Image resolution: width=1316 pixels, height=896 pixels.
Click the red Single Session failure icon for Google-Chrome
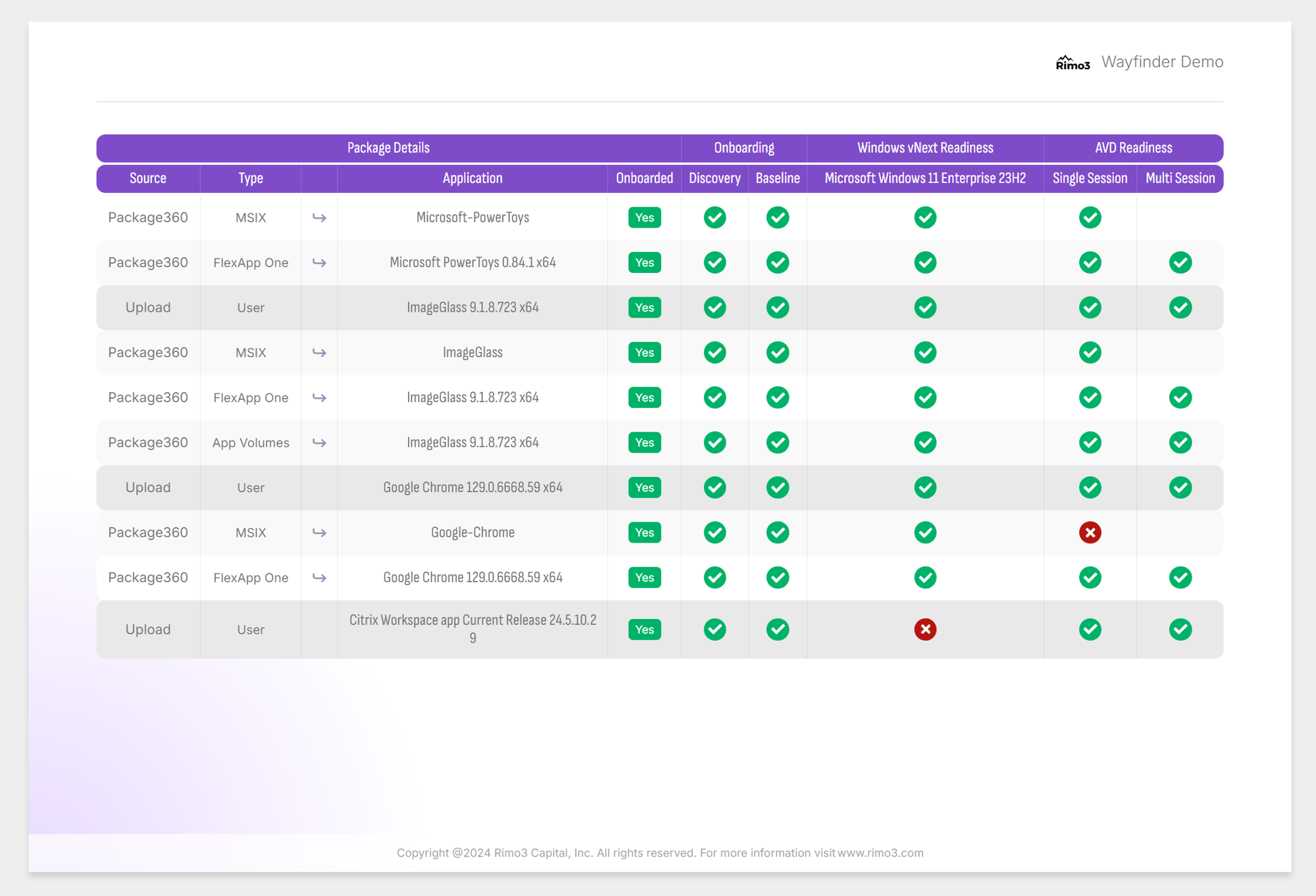click(x=1090, y=533)
